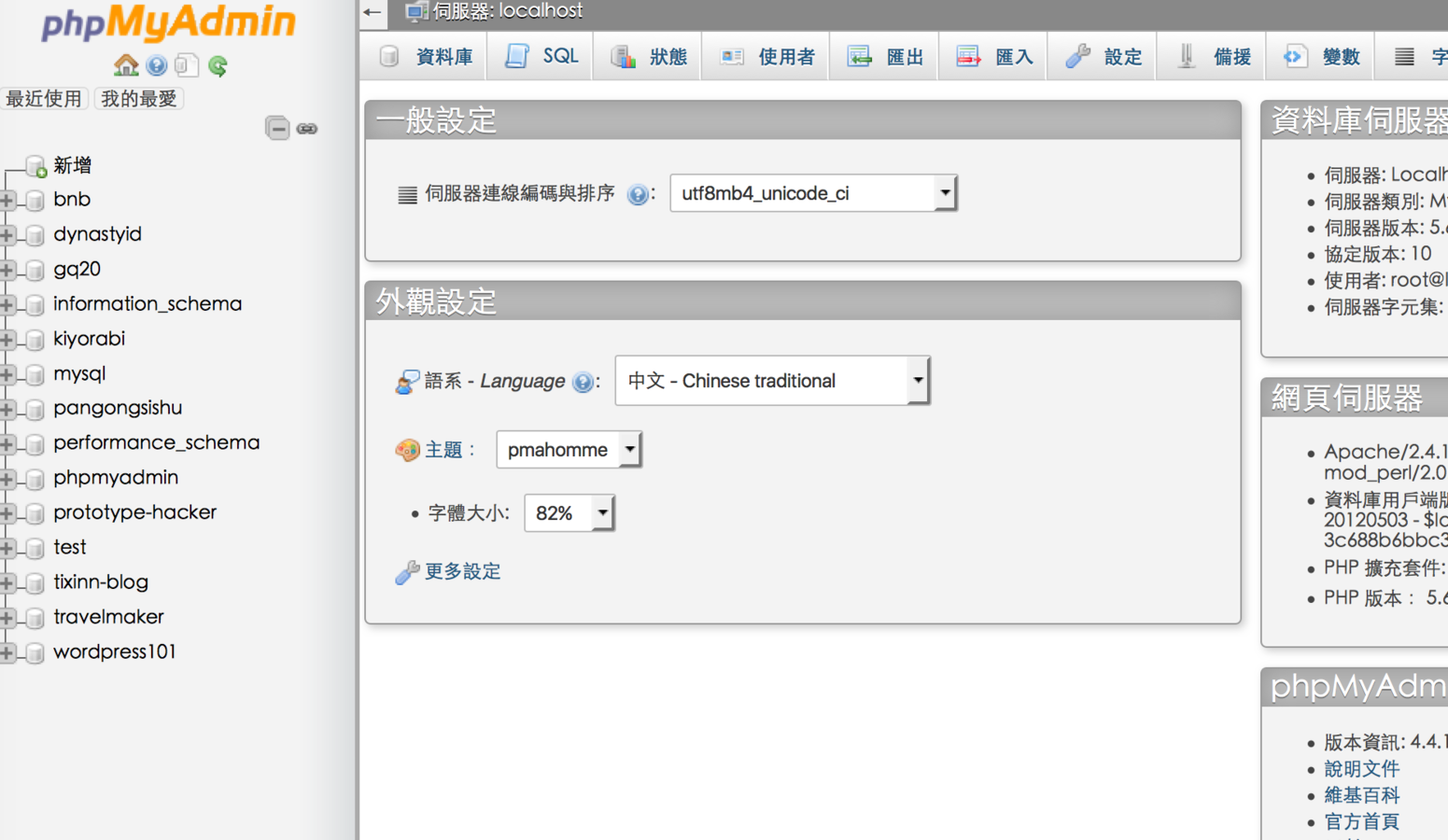Click the help icon beside Language label

coord(583,382)
